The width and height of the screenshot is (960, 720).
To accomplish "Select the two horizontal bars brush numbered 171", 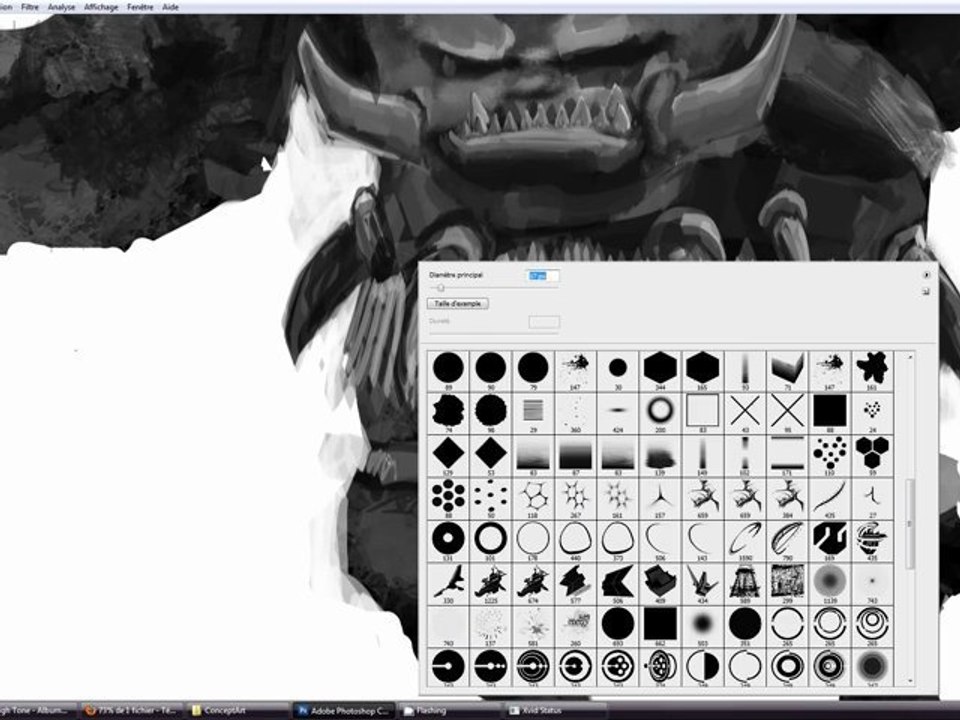I will click(x=787, y=456).
